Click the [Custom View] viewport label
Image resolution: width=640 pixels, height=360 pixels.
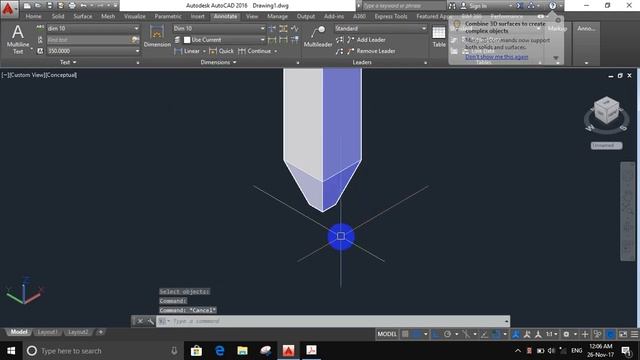[x=27, y=75]
